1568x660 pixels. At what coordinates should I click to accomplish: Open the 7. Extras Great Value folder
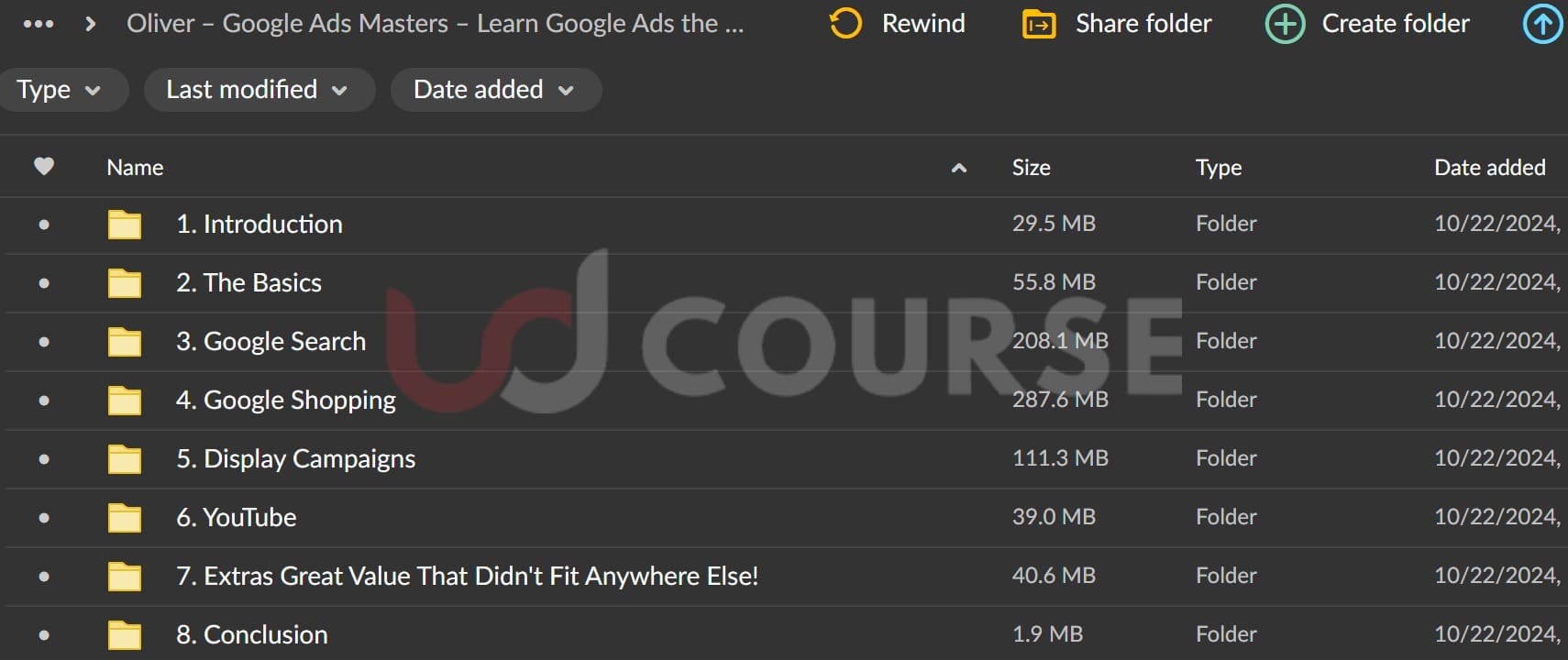(467, 577)
